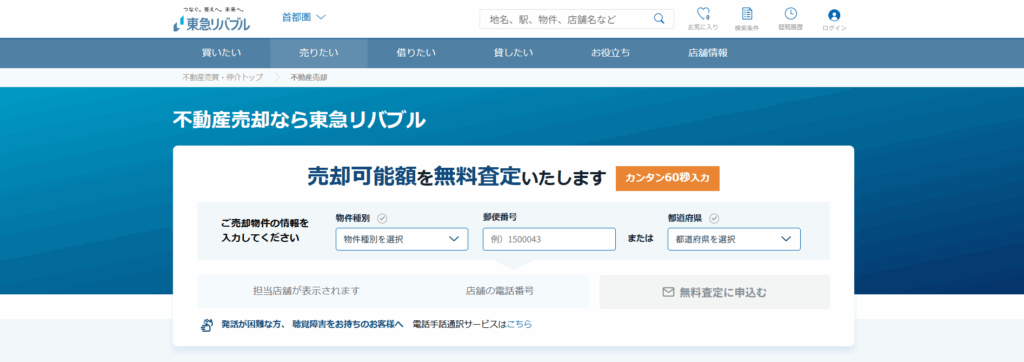The height and width of the screenshot is (362, 1024).
Task: Open the 首都圏 region dropdown
Action: (304, 18)
